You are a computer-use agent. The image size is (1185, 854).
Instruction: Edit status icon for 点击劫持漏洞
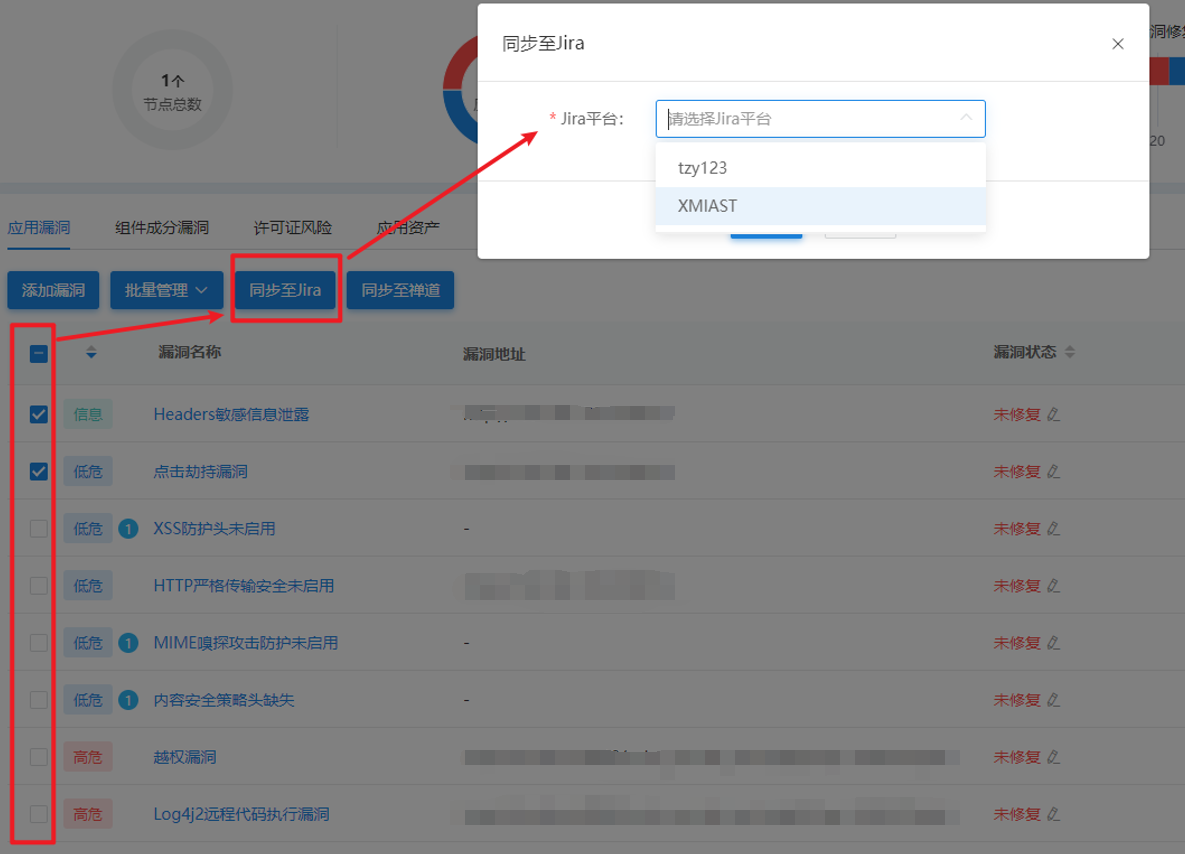point(1054,472)
